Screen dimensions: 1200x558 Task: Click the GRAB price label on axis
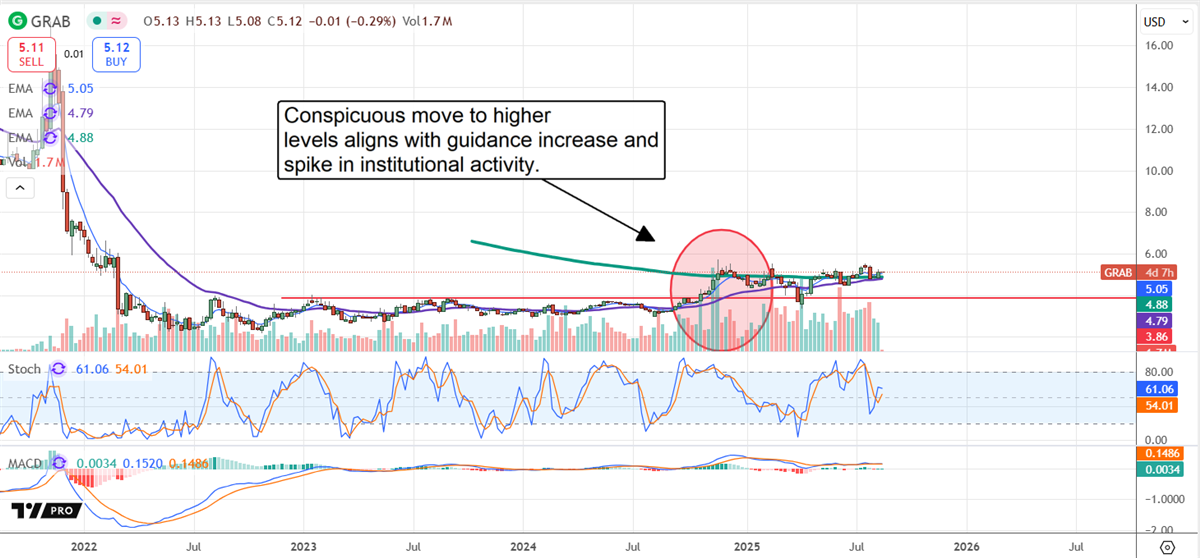[1116, 272]
